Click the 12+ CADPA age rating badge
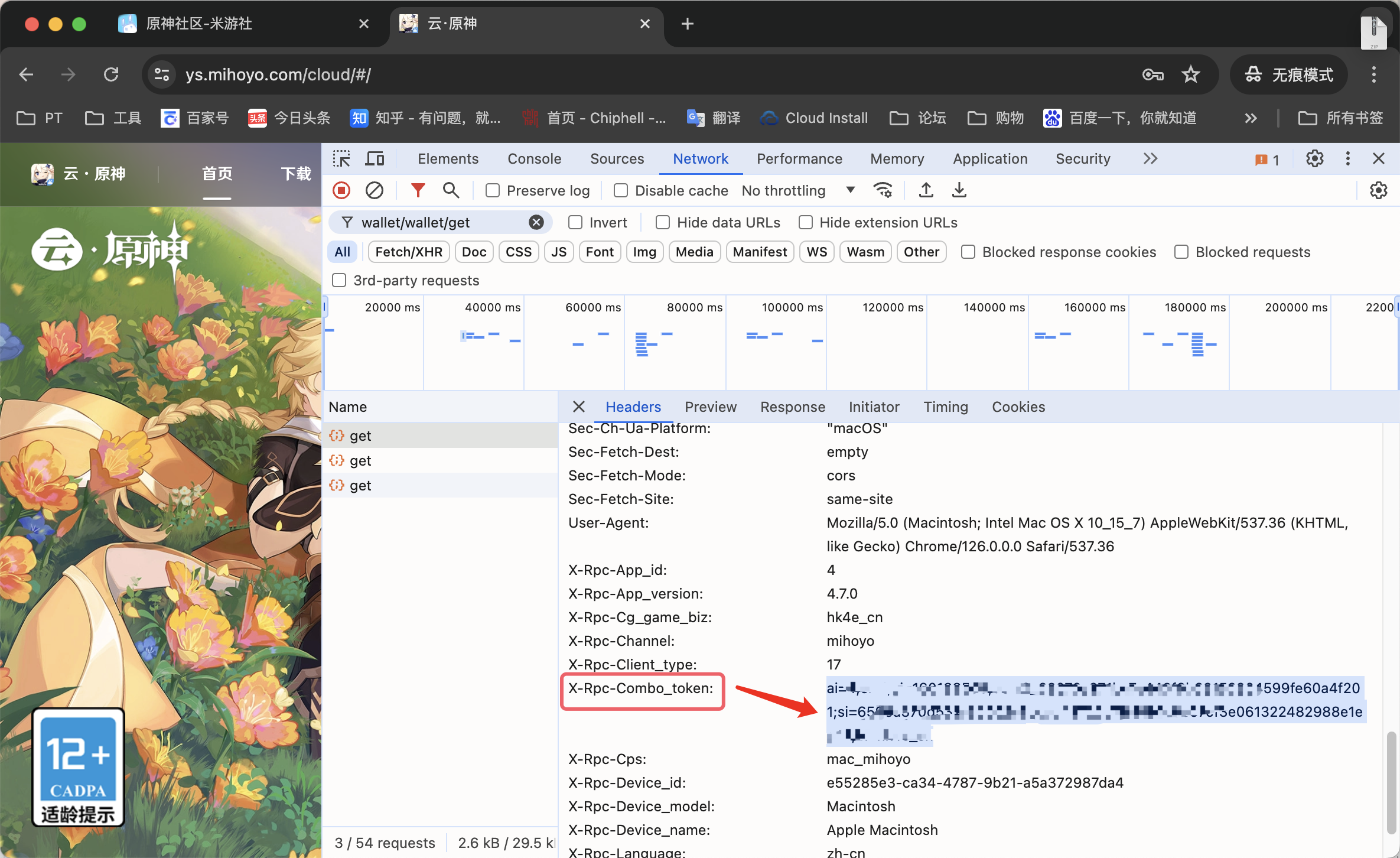Screen dimensions: 1400x858 tap(78, 766)
